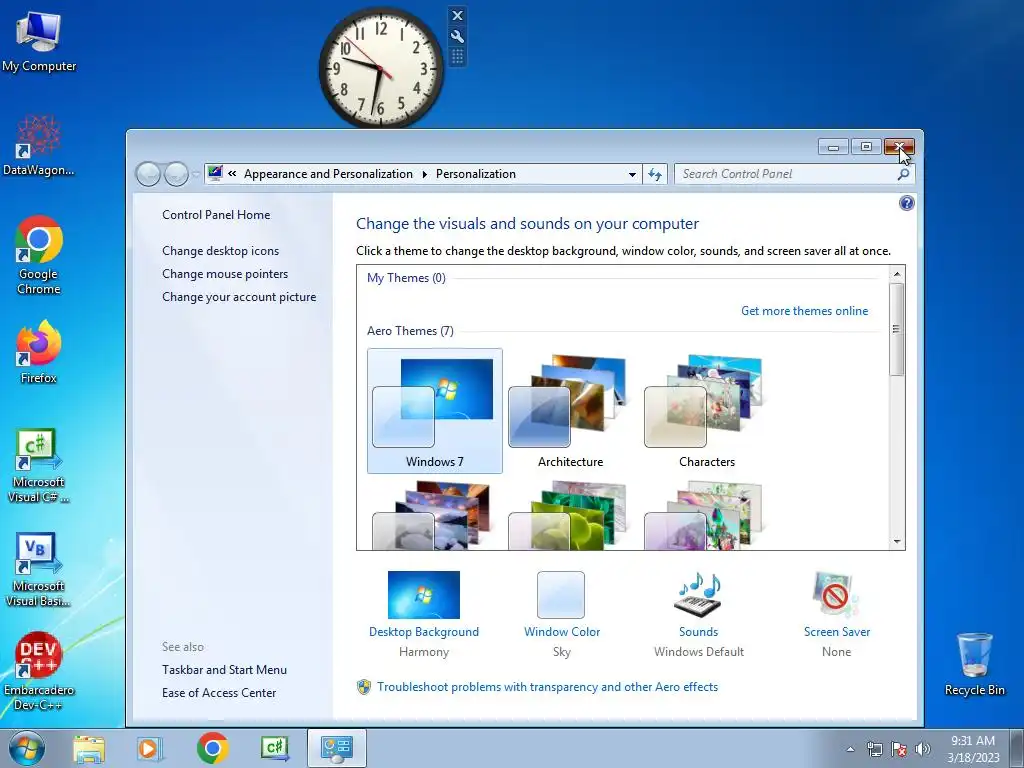Screen dimensions: 1024x768
Task: Open the Help question mark button
Action: 906,203
